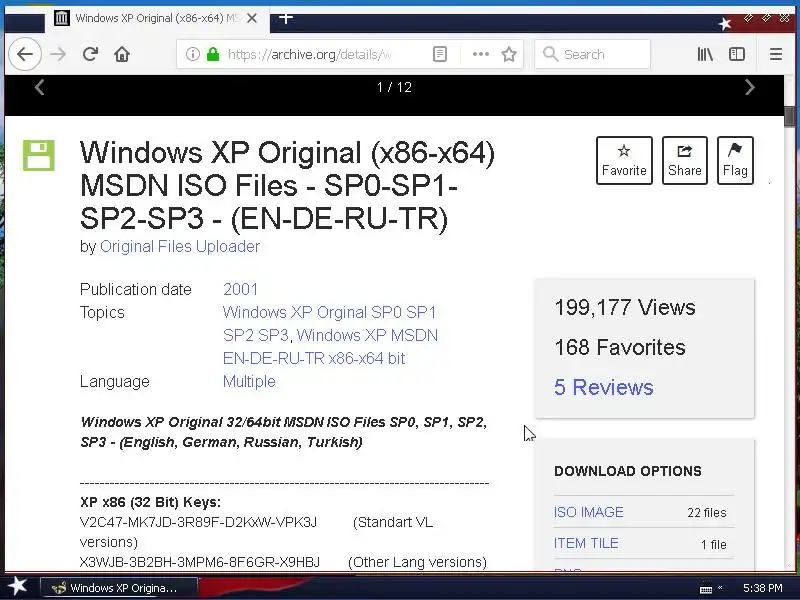Viewport: 800px width, 600px height.
Task: Open topic Windows XP Orginal SP0 SP1 SP2 SP3
Action: (329, 323)
